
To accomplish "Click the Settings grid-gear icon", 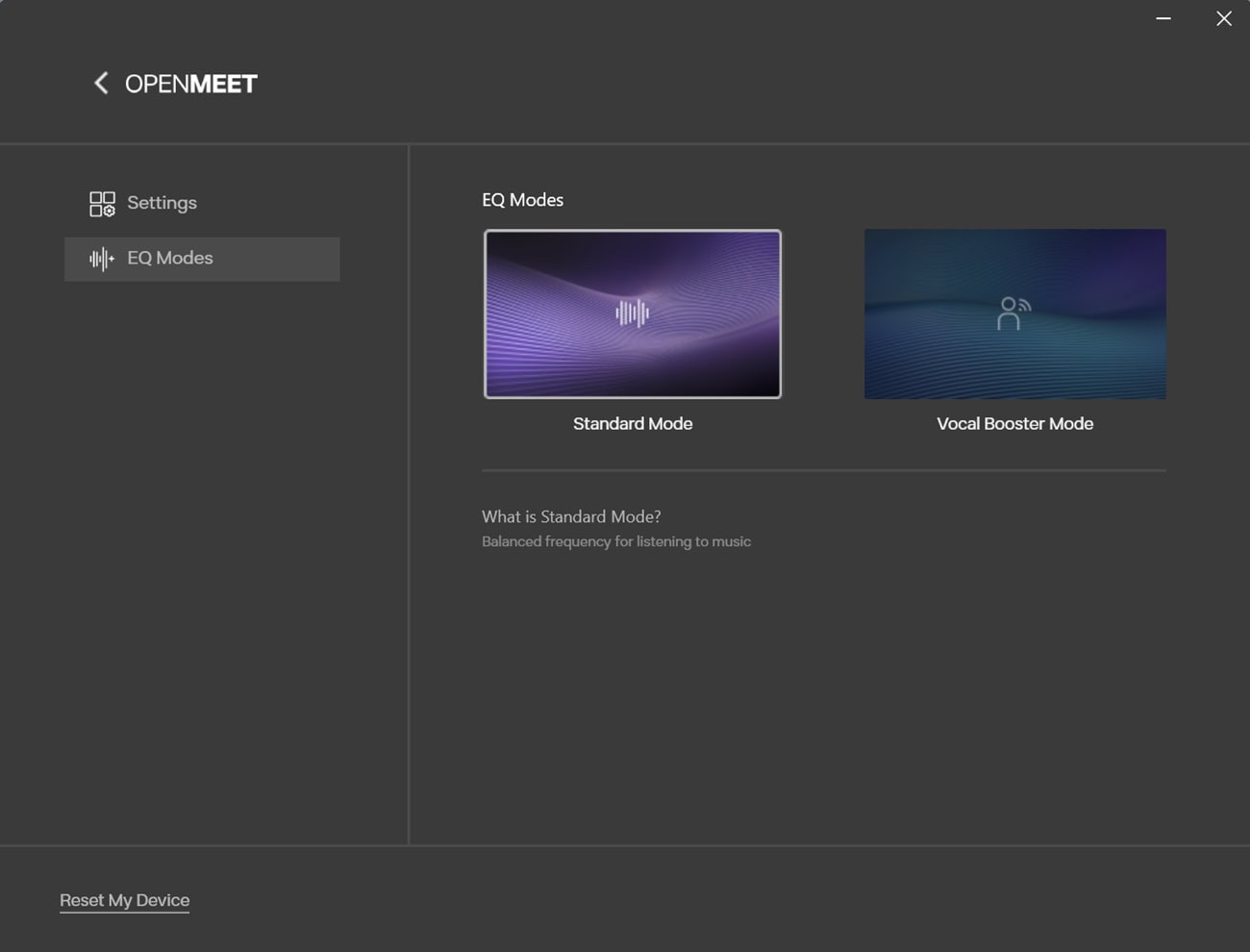I will (x=102, y=203).
